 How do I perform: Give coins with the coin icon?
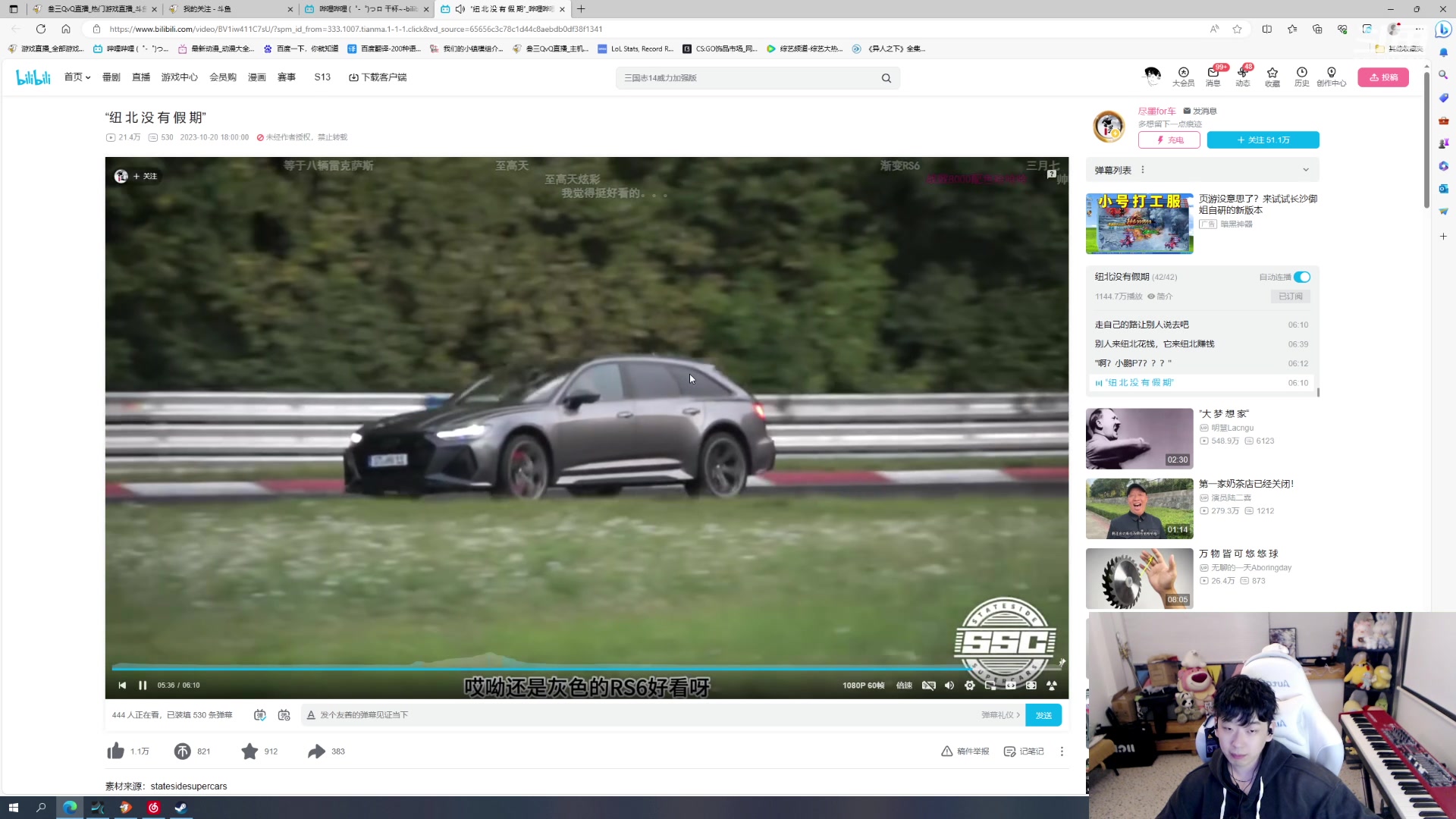(x=183, y=752)
